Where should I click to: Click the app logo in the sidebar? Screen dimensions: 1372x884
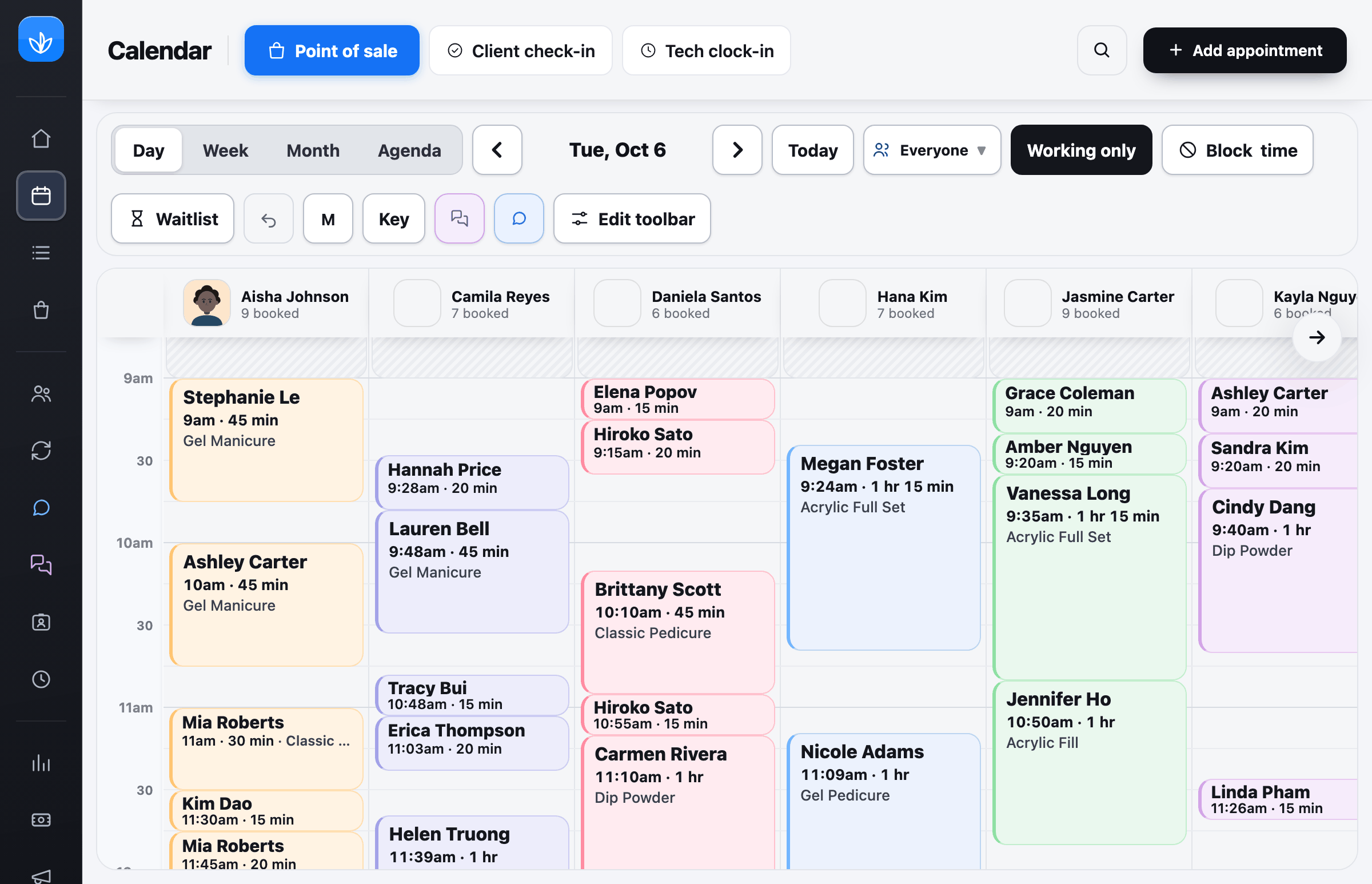point(41,39)
